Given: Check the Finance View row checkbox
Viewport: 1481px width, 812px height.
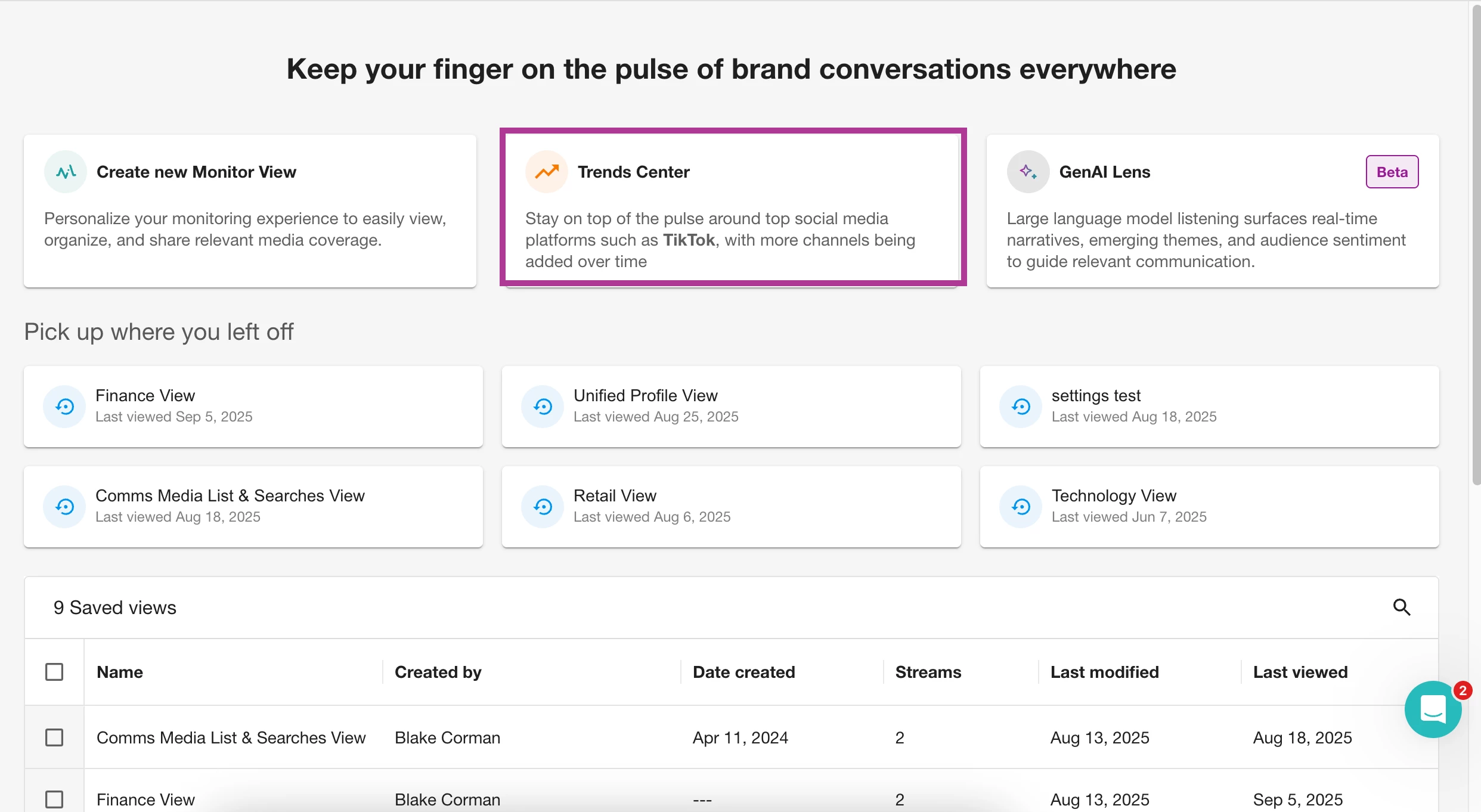Looking at the screenshot, I should tap(54, 799).
